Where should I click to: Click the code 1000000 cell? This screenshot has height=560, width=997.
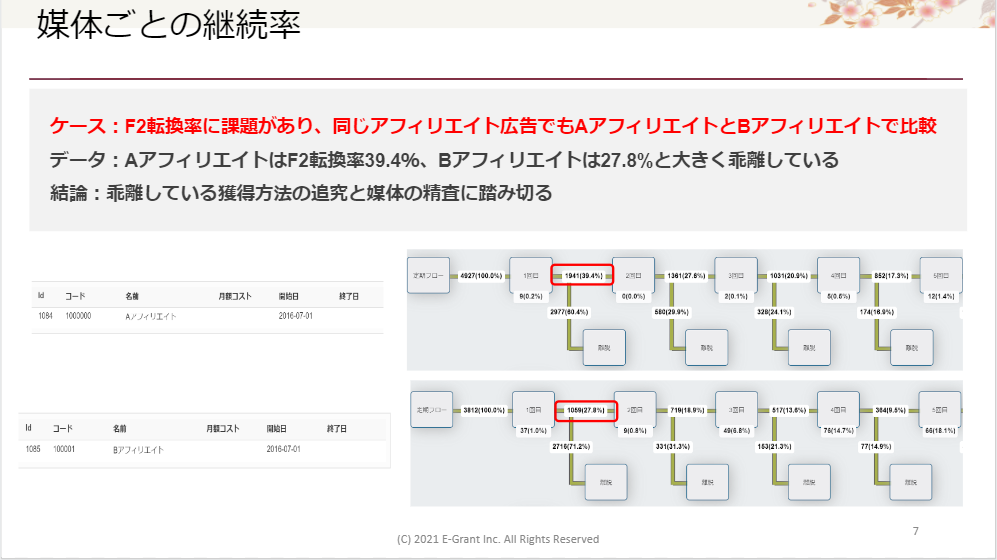pyautogui.click(x=78, y=316)
